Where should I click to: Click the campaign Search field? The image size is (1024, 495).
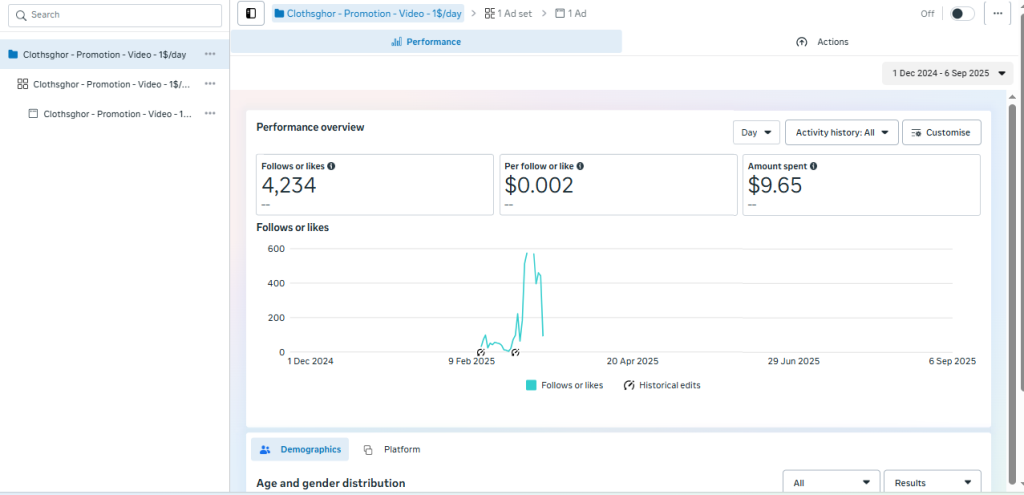(115, 15)
